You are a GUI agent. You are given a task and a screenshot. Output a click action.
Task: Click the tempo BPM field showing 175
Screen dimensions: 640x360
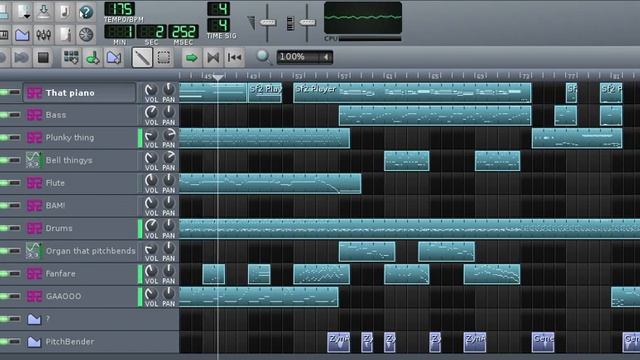pos(120,9)
